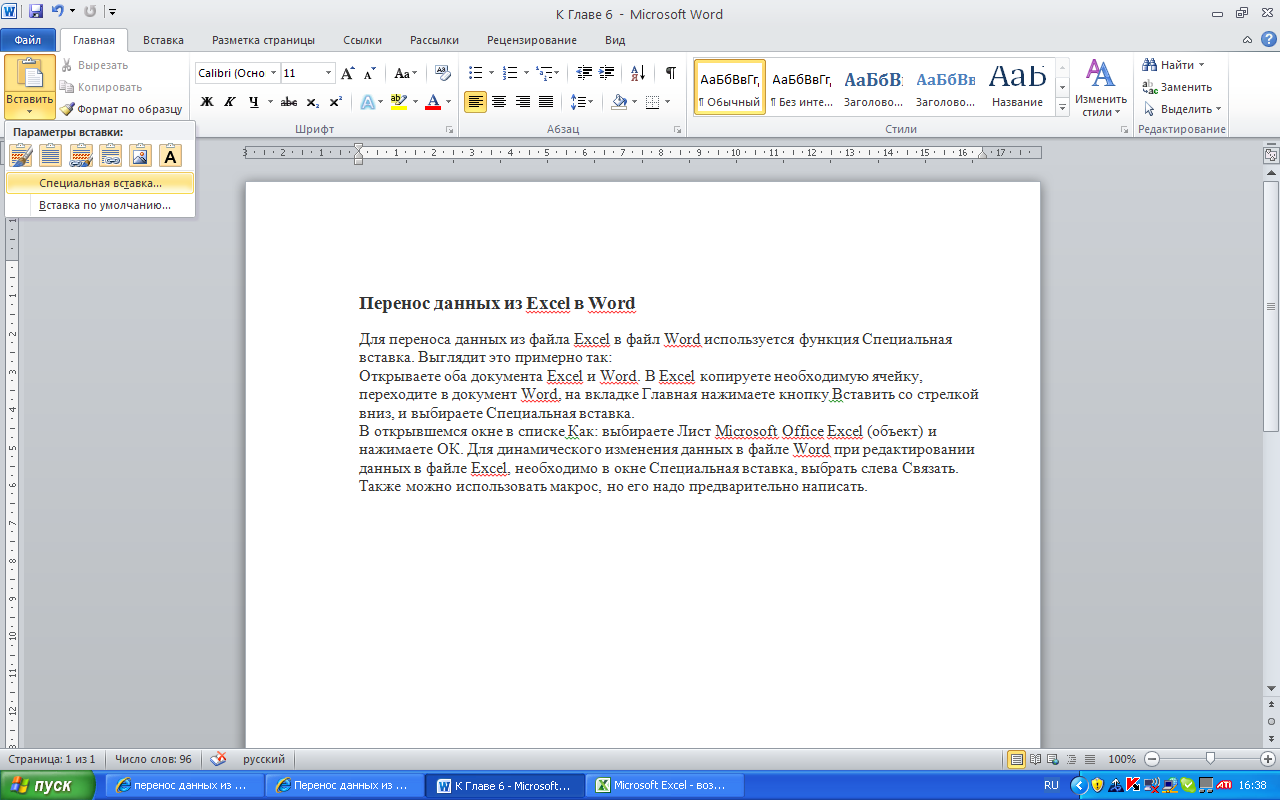Apply subscript formatting
Image resolution: width=1280 pixels, height=800 pixels.
pos(313,102)
